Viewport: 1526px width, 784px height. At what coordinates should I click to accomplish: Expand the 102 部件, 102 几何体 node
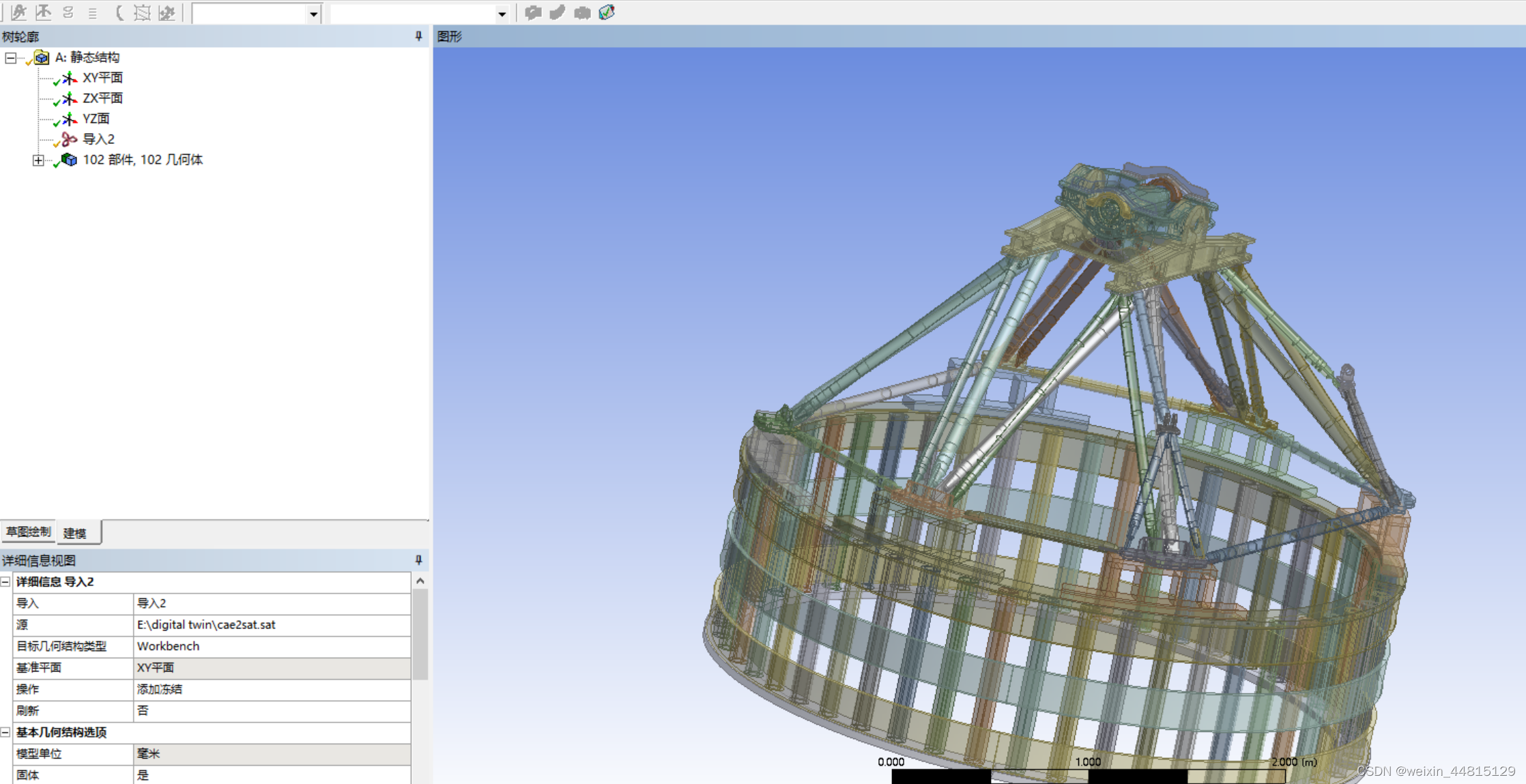38,160
